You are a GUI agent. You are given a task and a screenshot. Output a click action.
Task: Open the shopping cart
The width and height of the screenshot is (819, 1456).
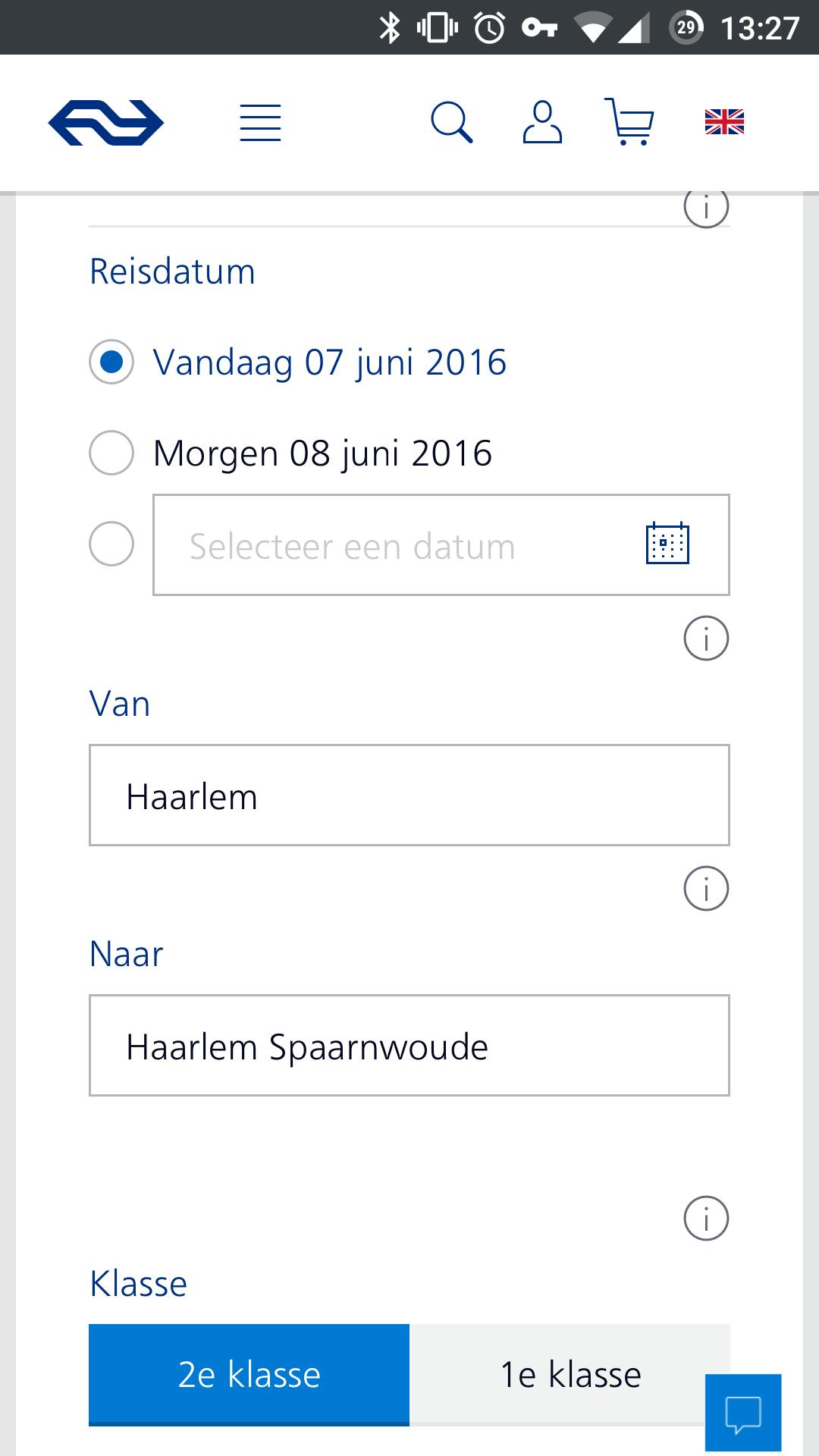tap(629, 123)
